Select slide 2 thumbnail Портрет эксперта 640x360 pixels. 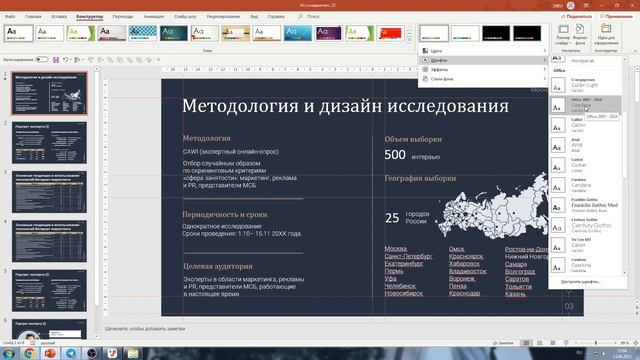(49, 142)
